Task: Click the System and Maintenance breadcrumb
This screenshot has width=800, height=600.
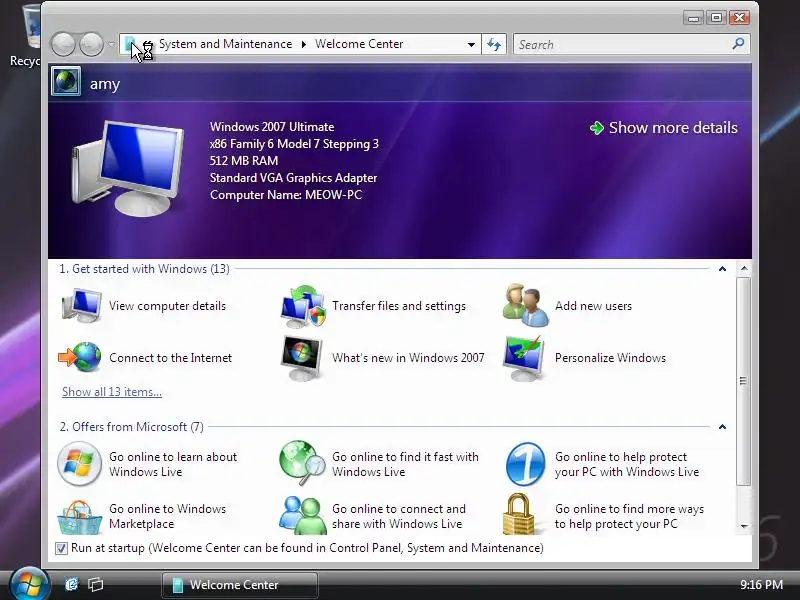Action: click(226, 44)
